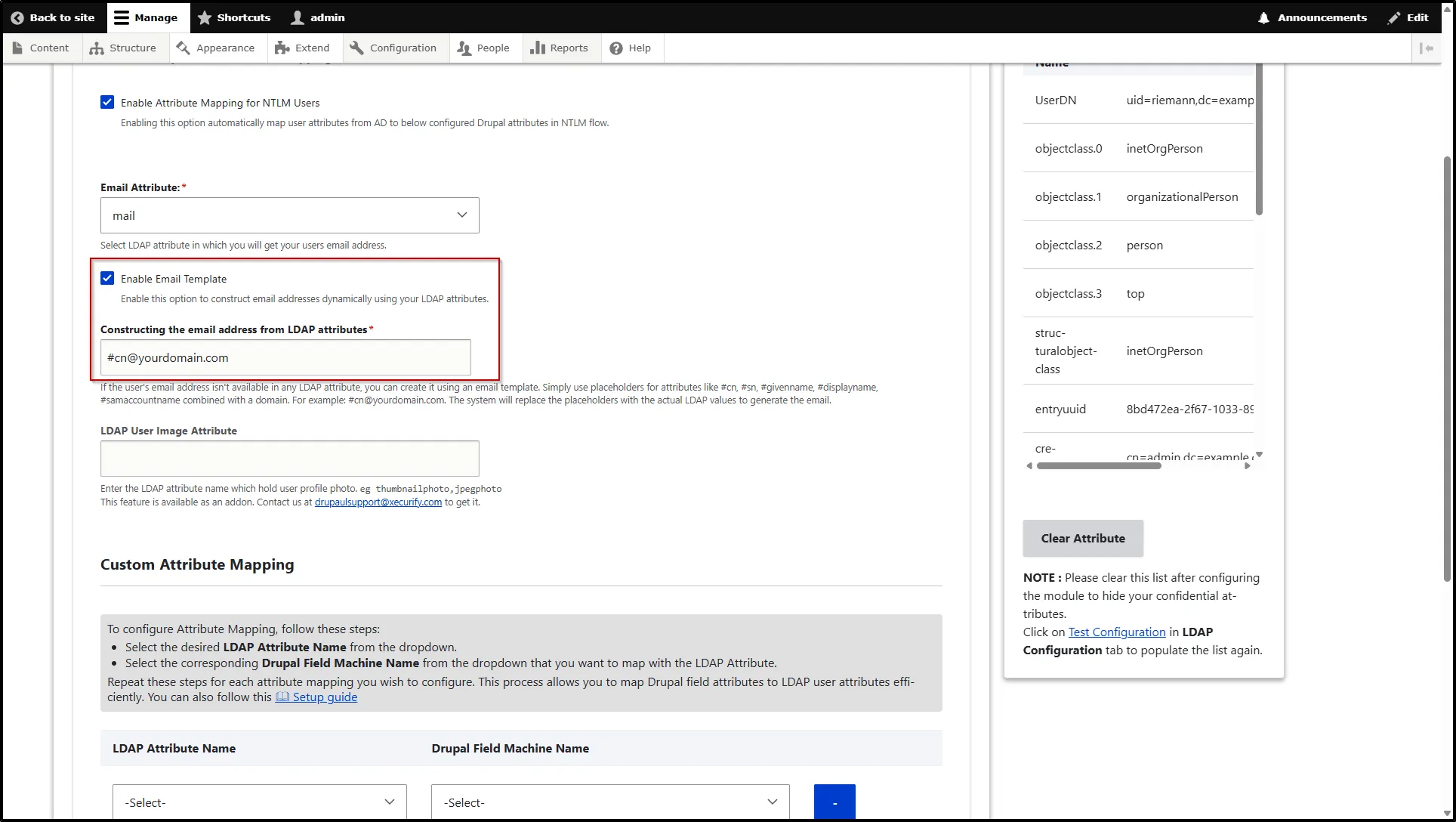Viewport: 1456px width, 822px height.
Task: Open the Email Attribute dropdown showing mail
Action: 289,215
